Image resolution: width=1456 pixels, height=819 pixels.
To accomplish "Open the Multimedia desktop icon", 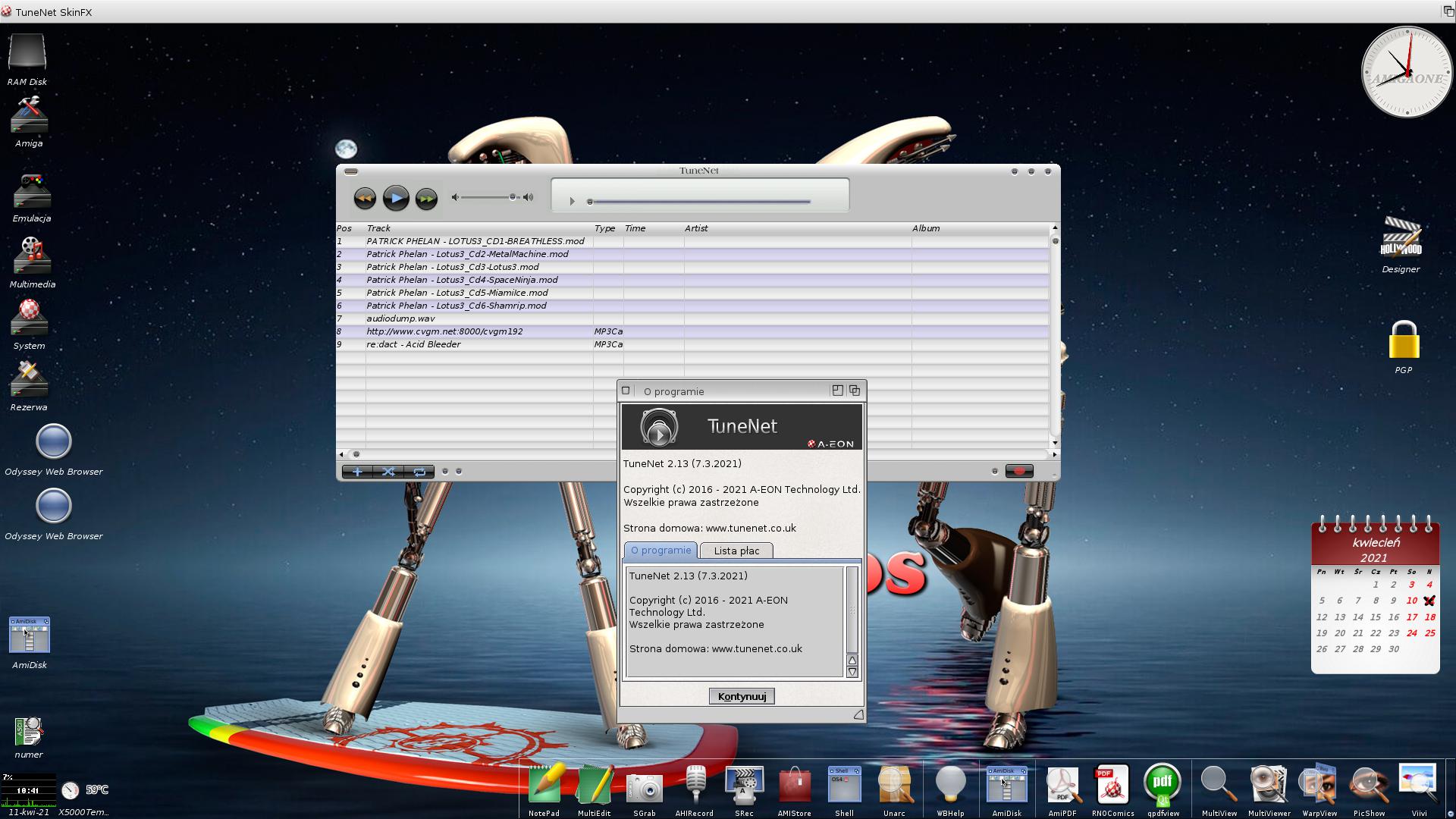I will coord(32,262).
